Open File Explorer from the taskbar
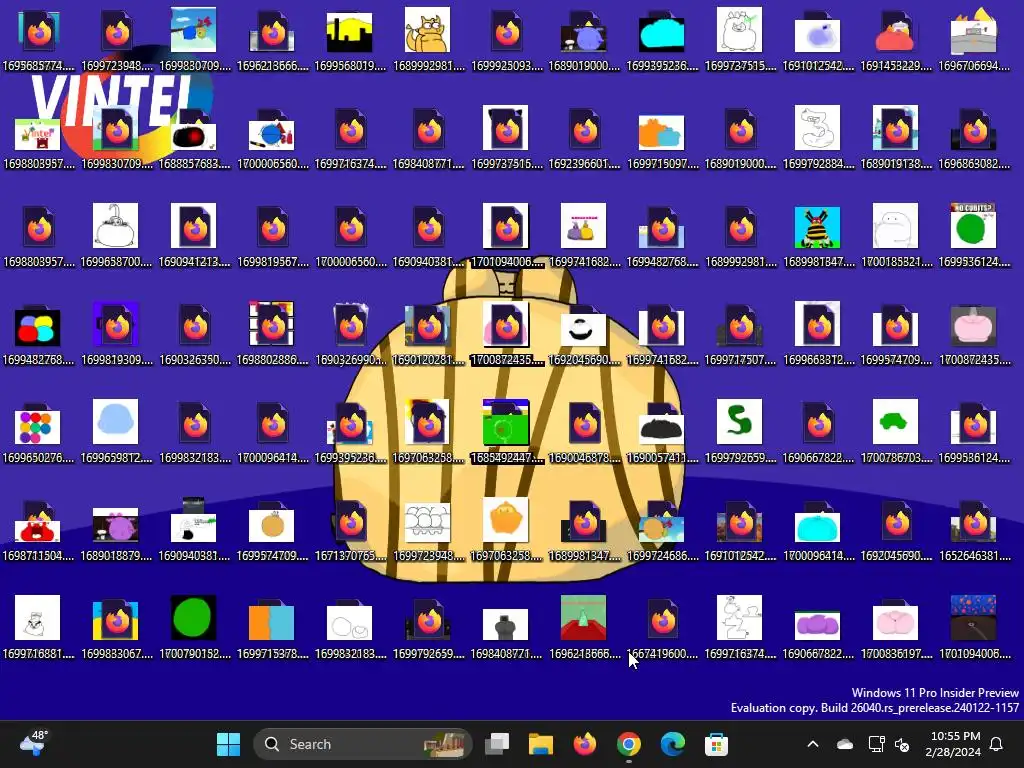 click(541, 744)
